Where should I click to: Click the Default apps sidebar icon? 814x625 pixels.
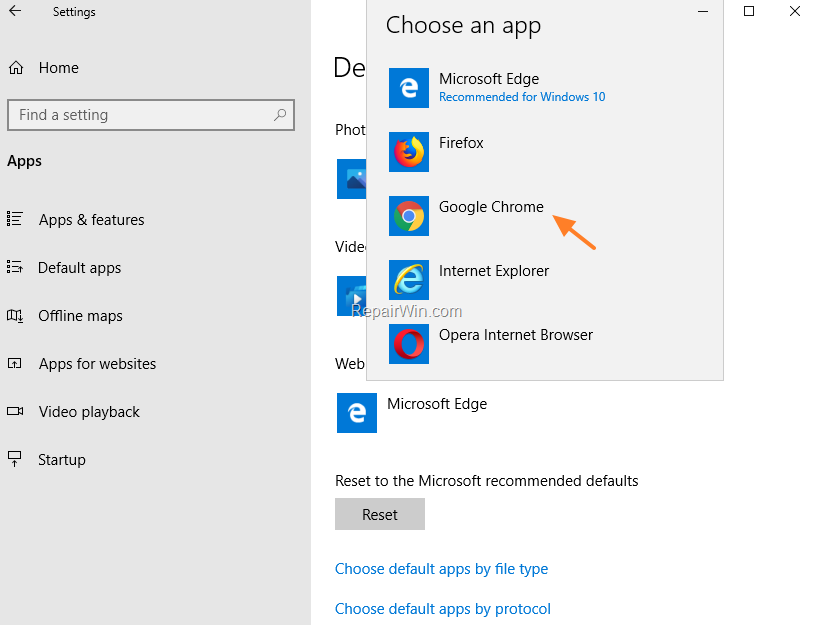click(15, 267)
